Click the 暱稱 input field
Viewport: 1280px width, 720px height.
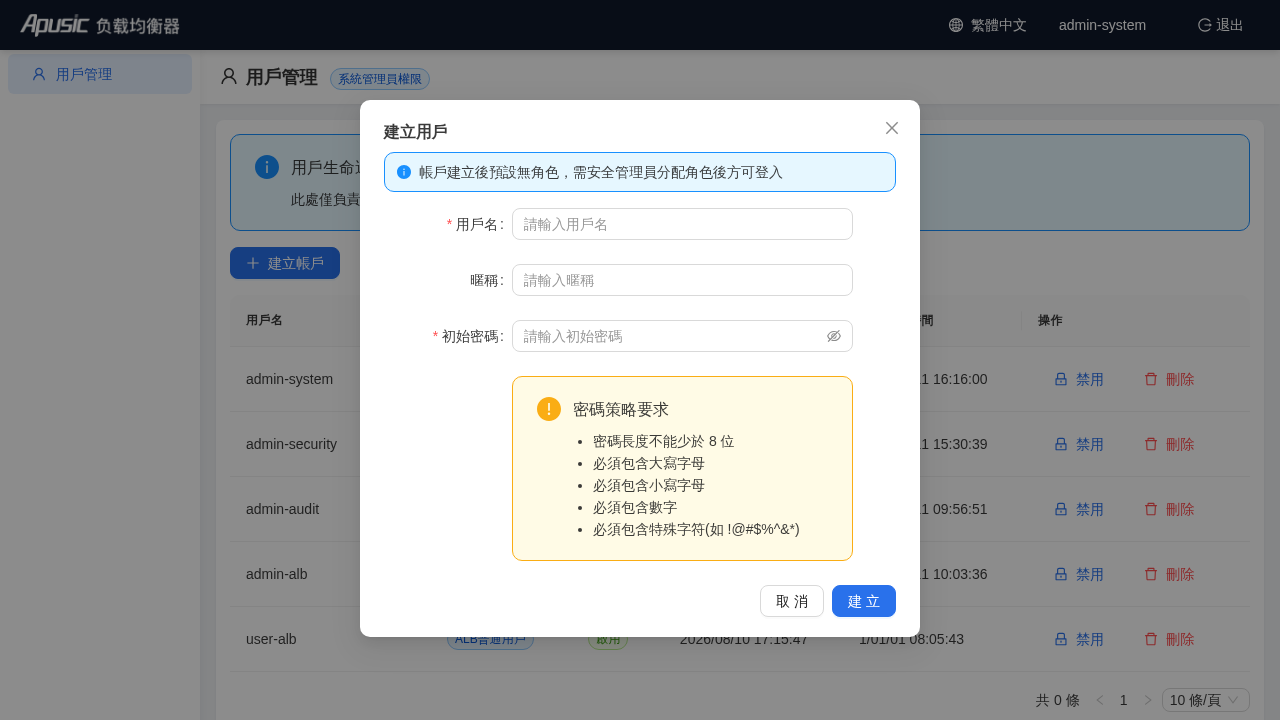pos(682,280)
